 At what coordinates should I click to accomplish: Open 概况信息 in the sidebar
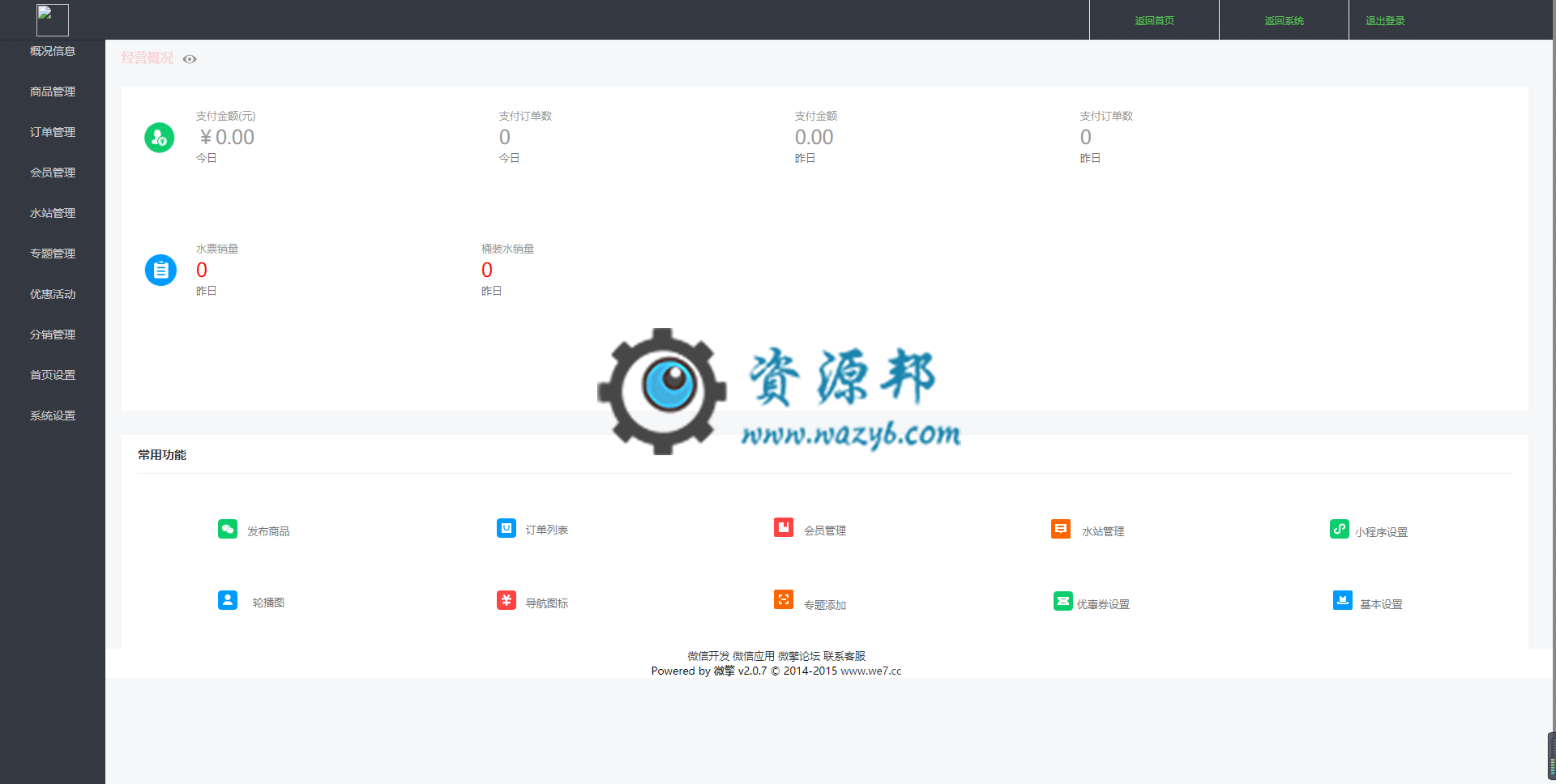click(x=53, y=51)
